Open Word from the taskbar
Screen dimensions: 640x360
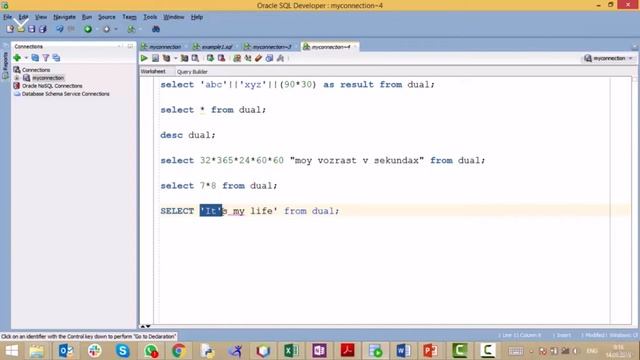click(404, 351)
